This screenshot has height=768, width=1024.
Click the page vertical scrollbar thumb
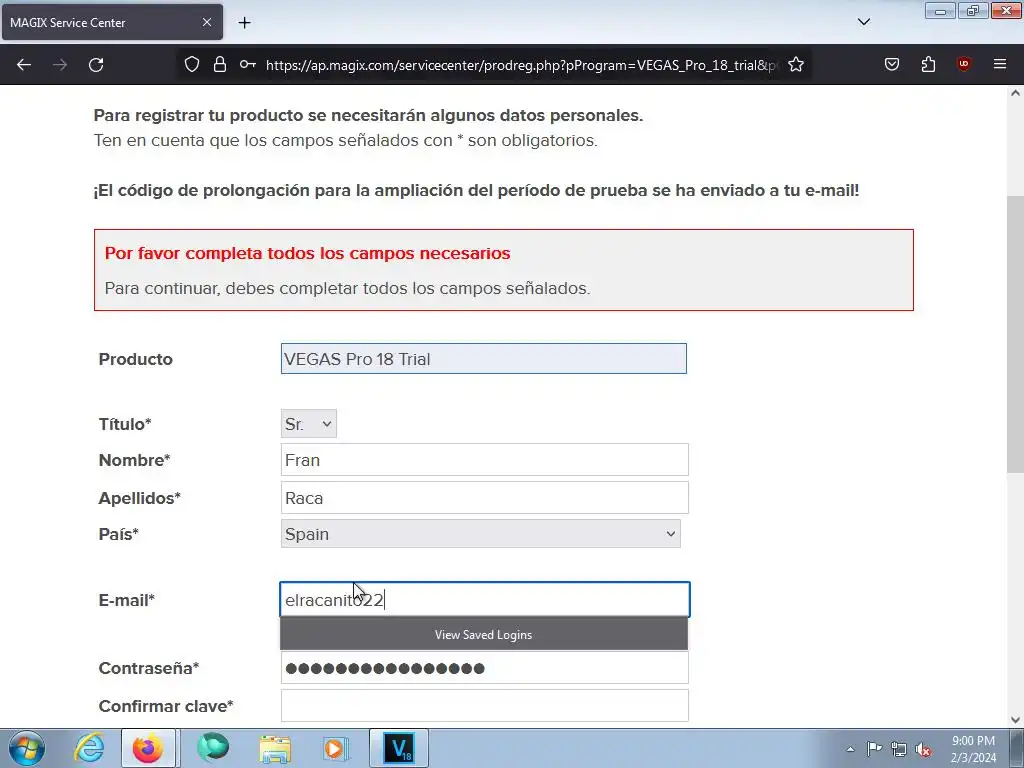(1015, 334)
